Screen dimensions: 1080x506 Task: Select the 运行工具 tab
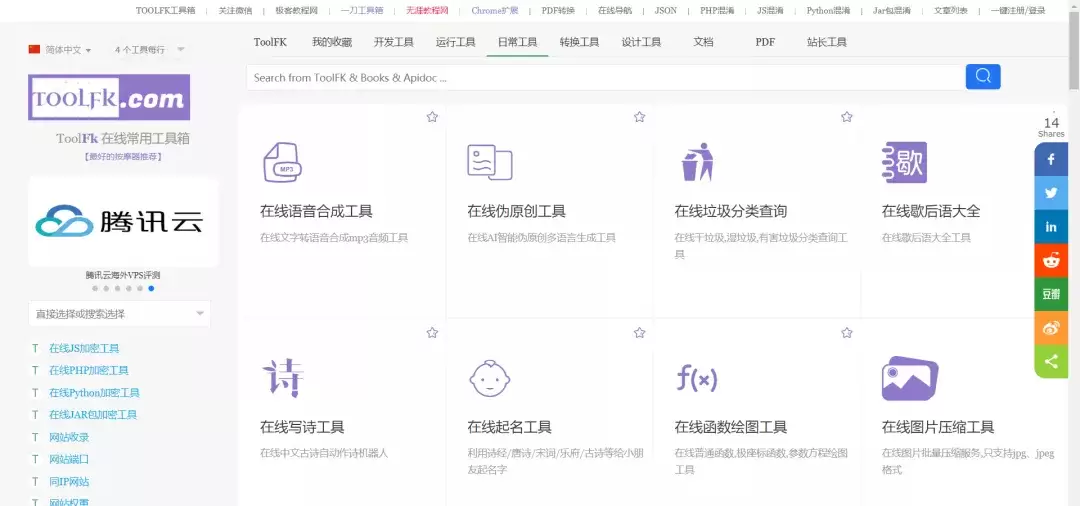[456, 42]
